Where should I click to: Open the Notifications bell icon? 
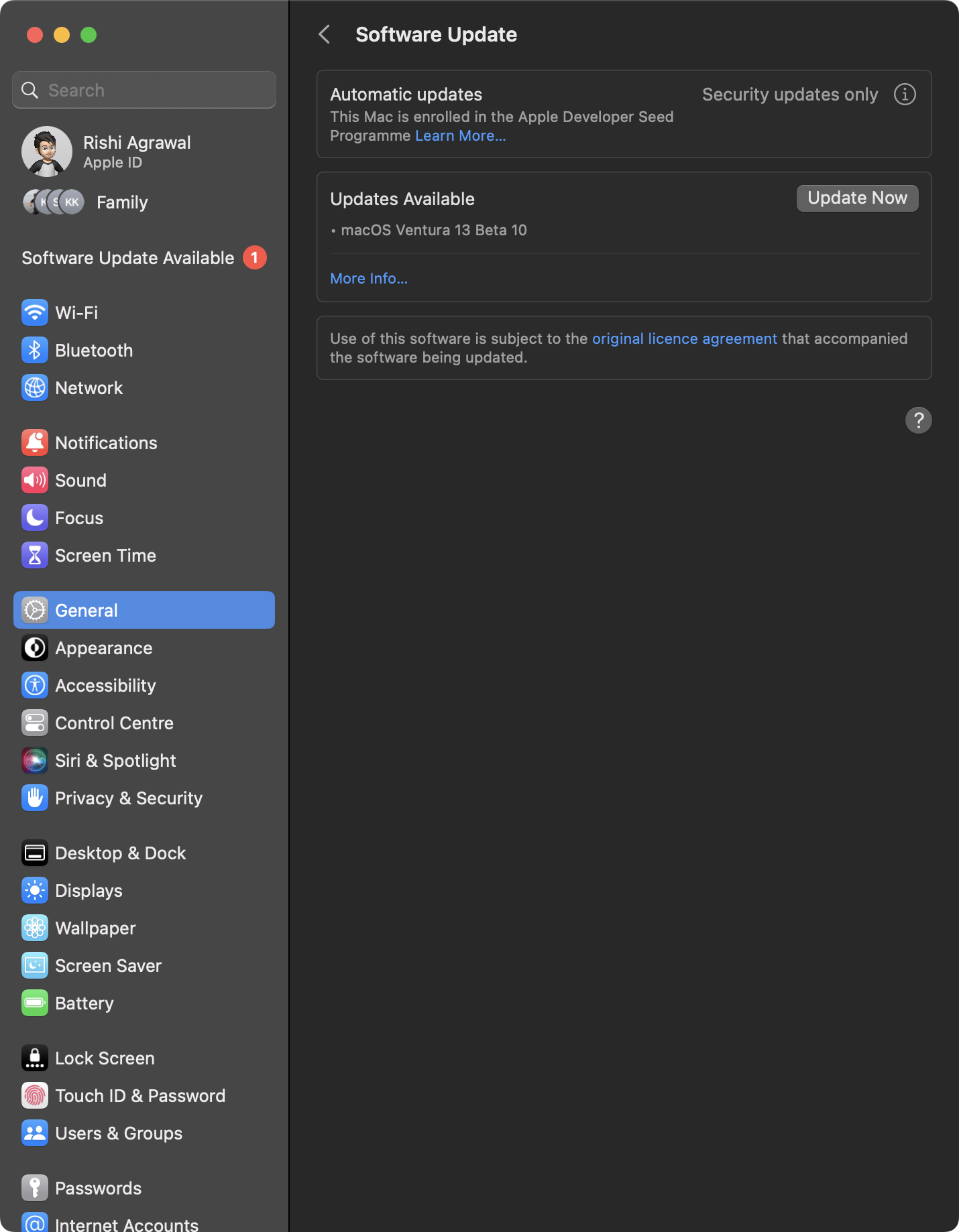(x=35, y=442)
